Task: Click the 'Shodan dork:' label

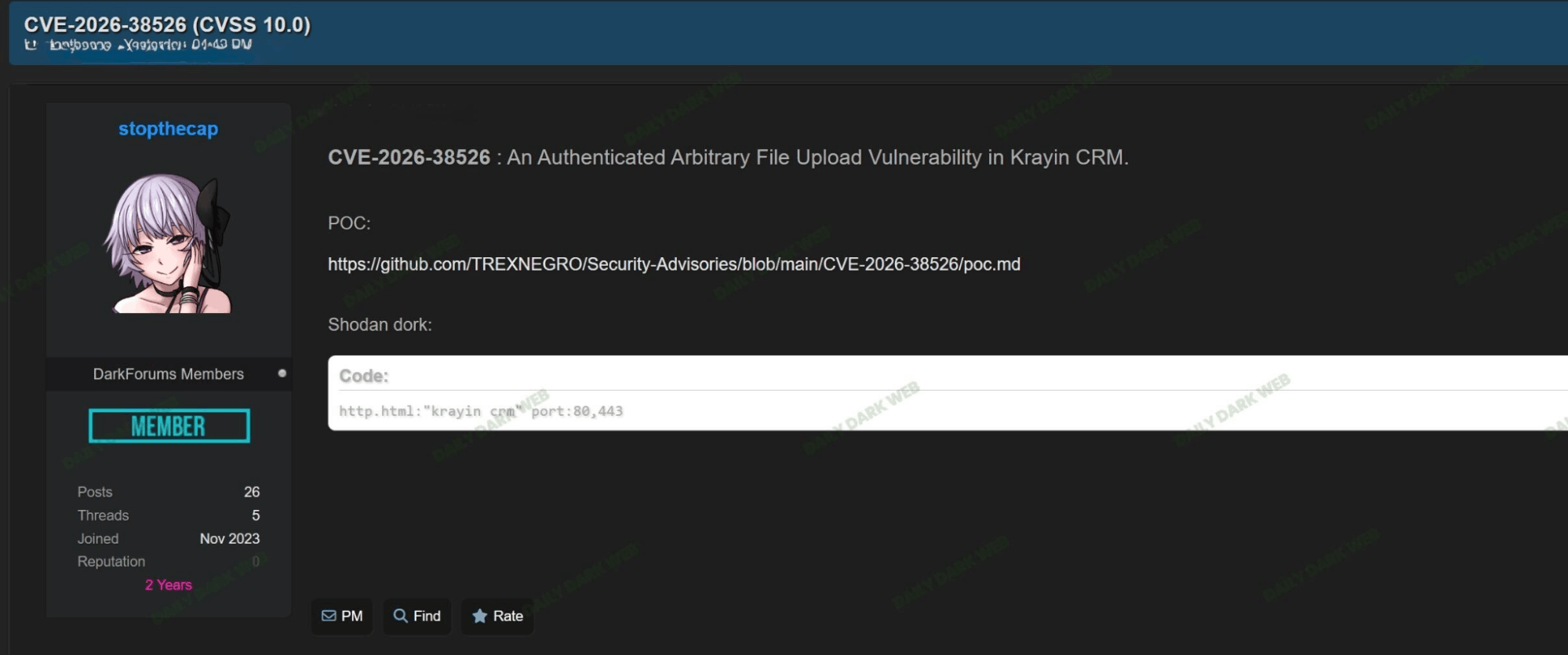Action: pos(380,325)
